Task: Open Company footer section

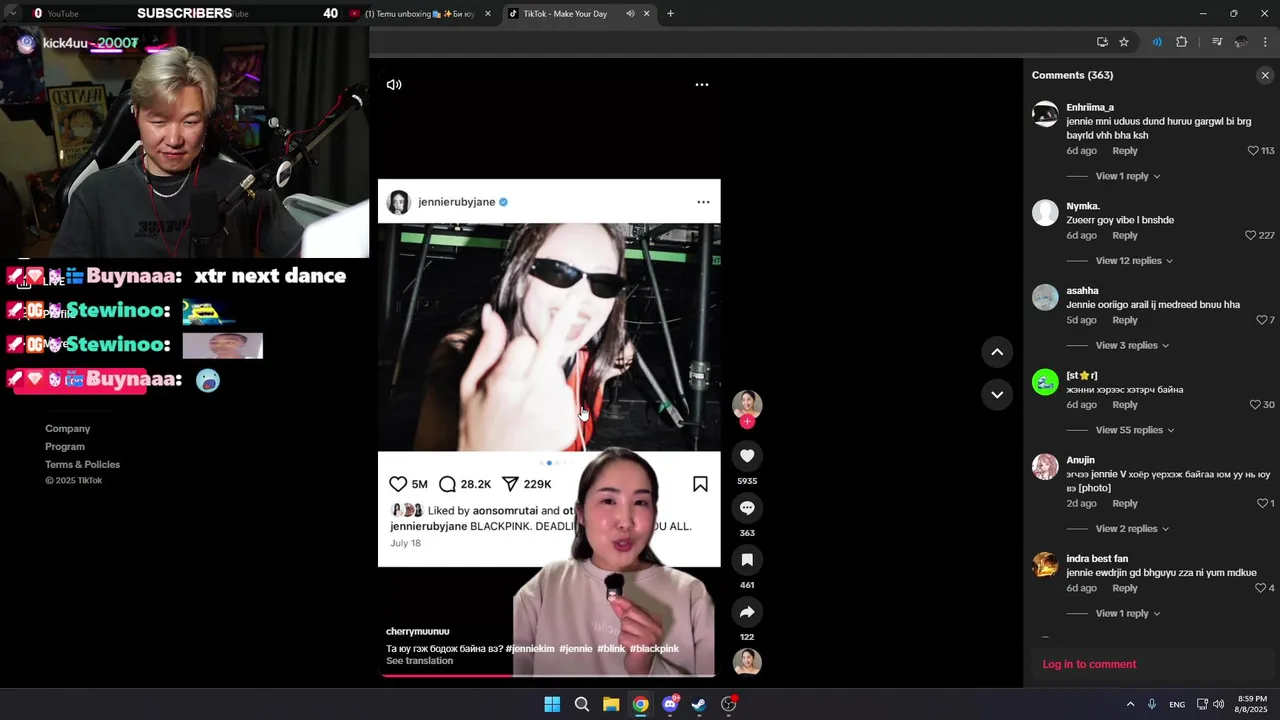Action: tap(68, 429)
